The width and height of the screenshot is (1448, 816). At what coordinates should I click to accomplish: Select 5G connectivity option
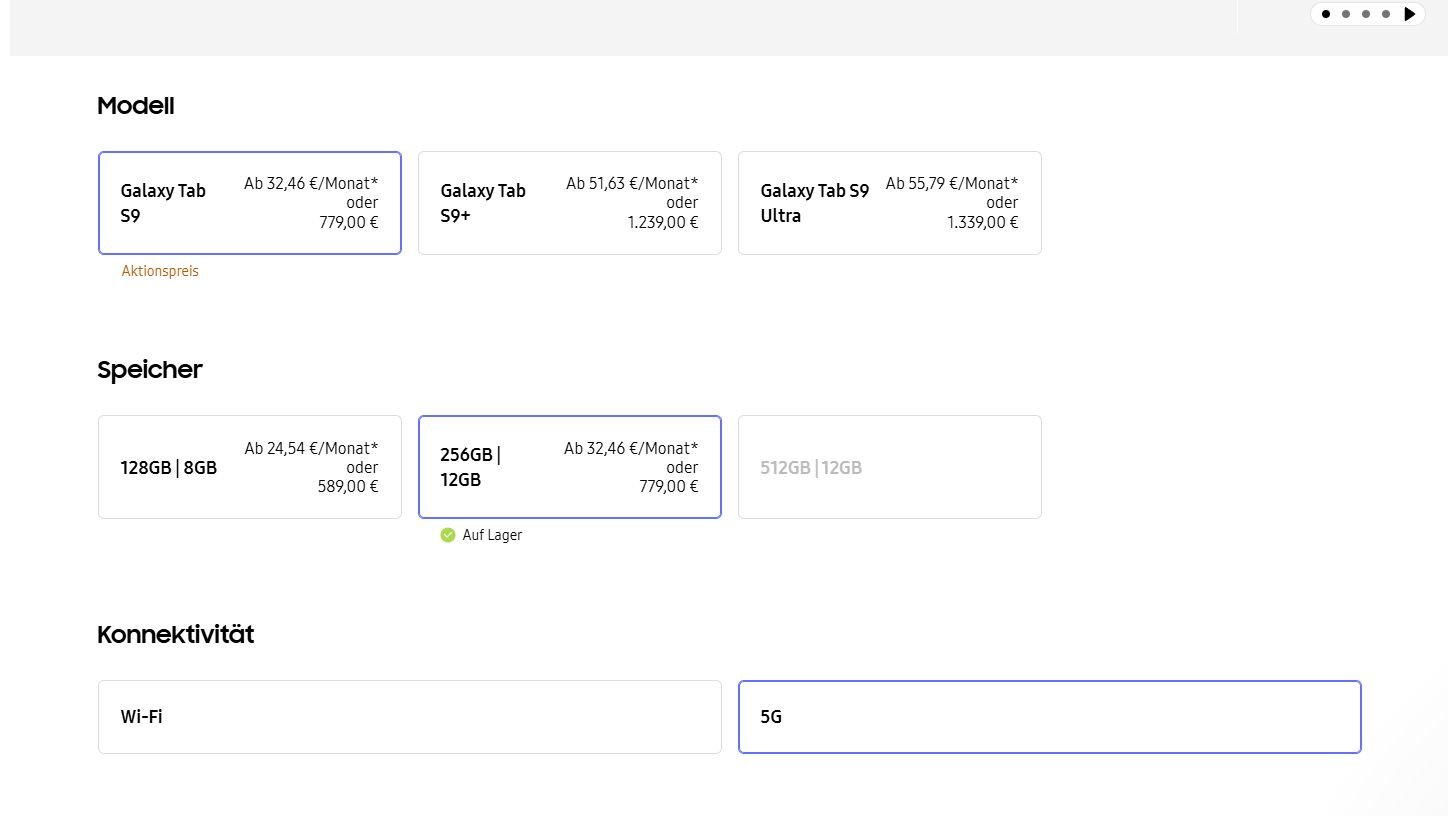click(1050, 717)
